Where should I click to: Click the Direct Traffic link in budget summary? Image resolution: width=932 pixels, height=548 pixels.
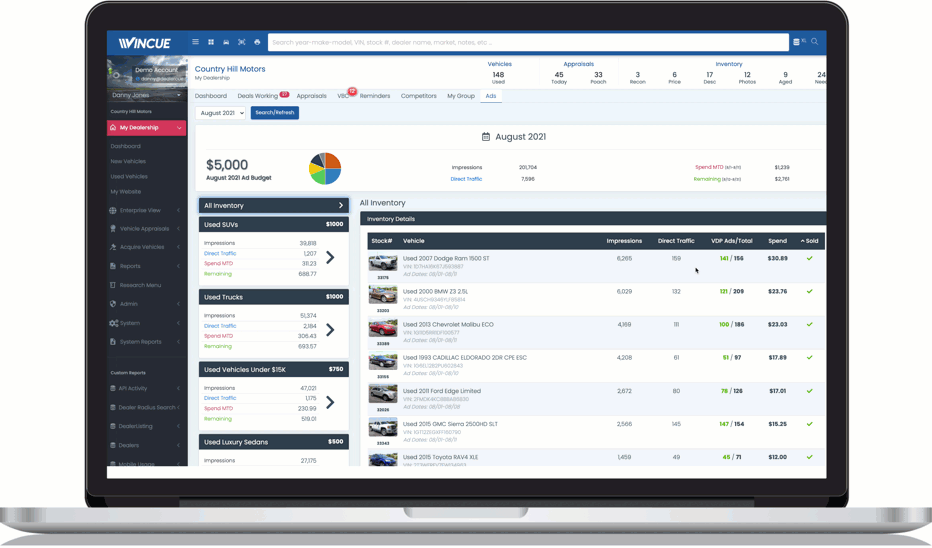click(466, 179)
